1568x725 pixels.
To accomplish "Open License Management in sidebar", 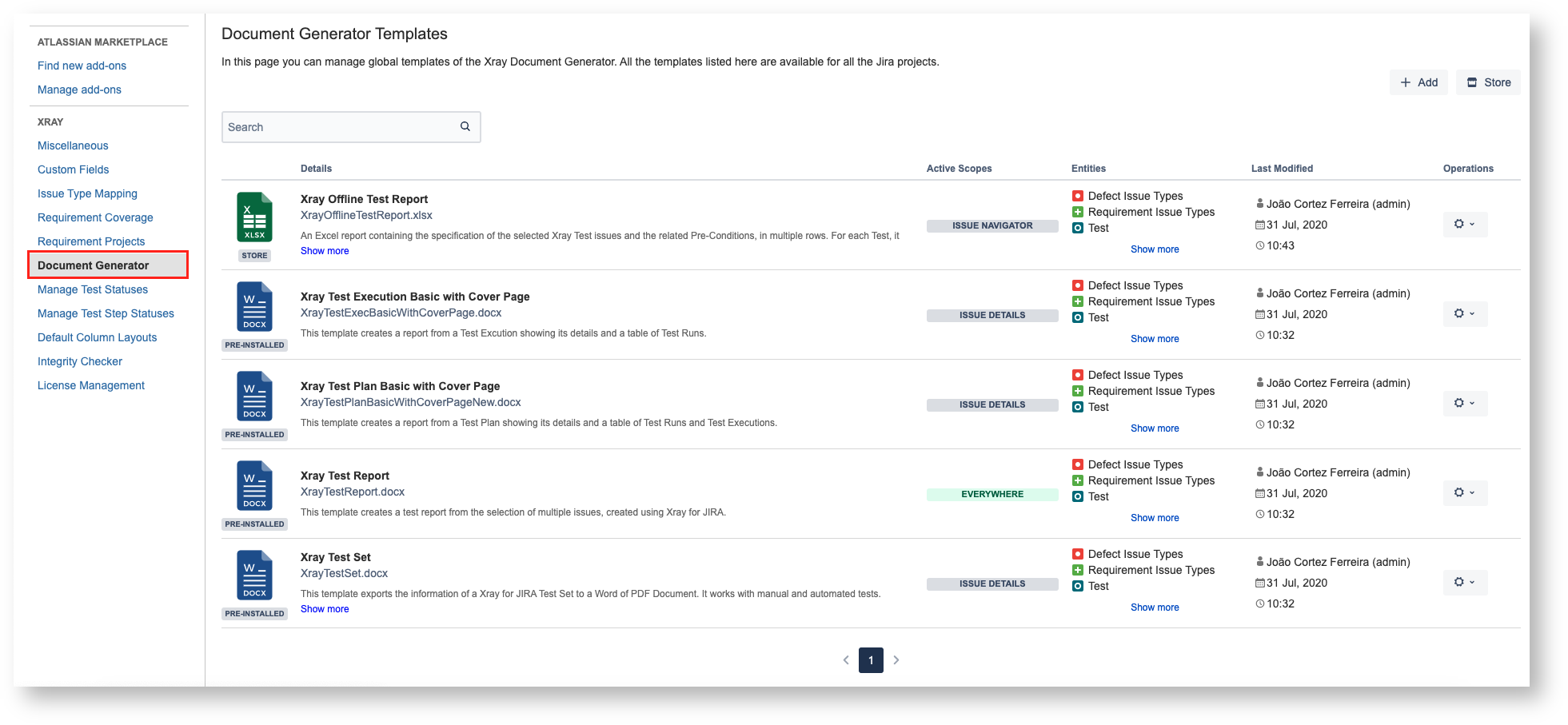I will (x=91, y=385).
